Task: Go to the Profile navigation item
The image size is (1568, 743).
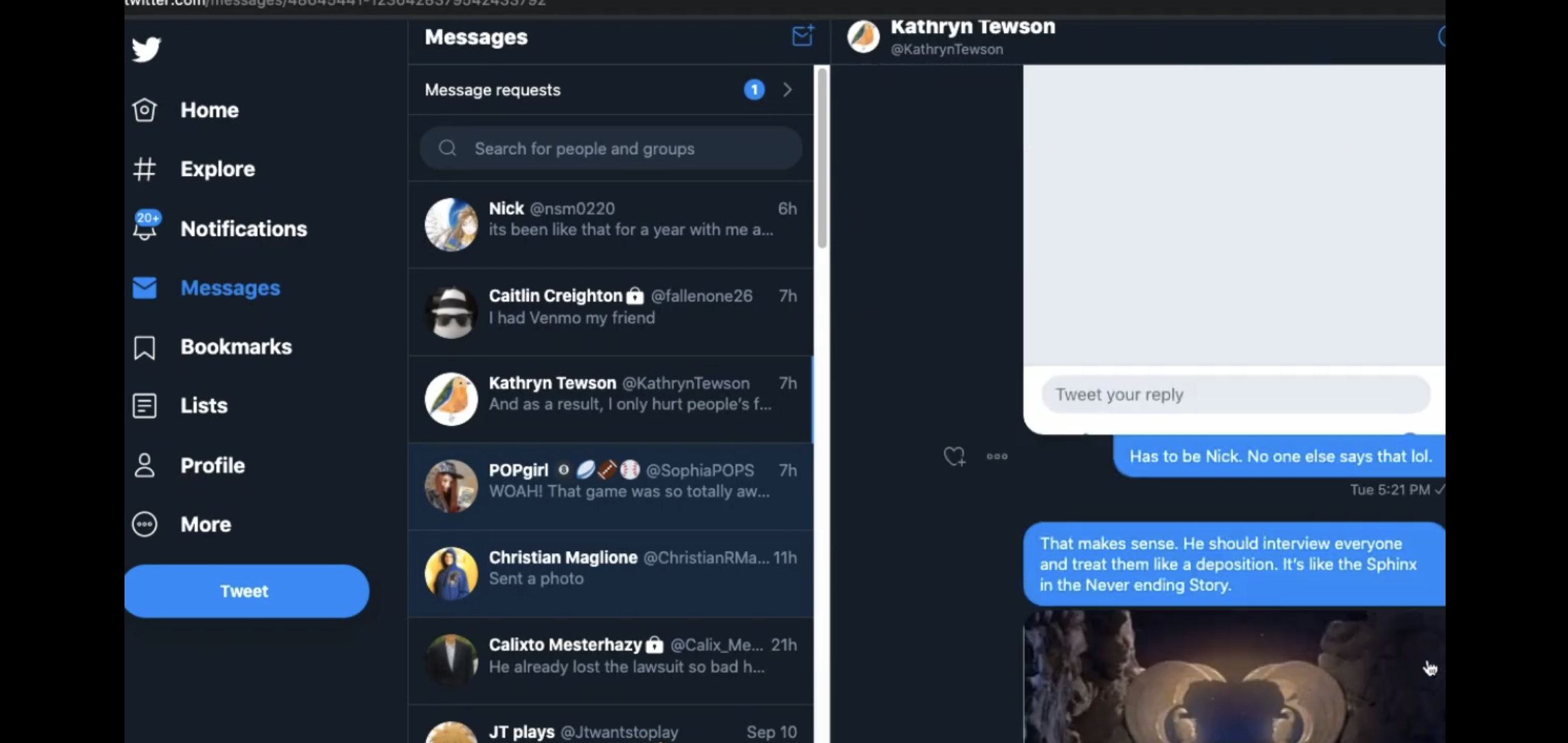Action: coord(188,466)
